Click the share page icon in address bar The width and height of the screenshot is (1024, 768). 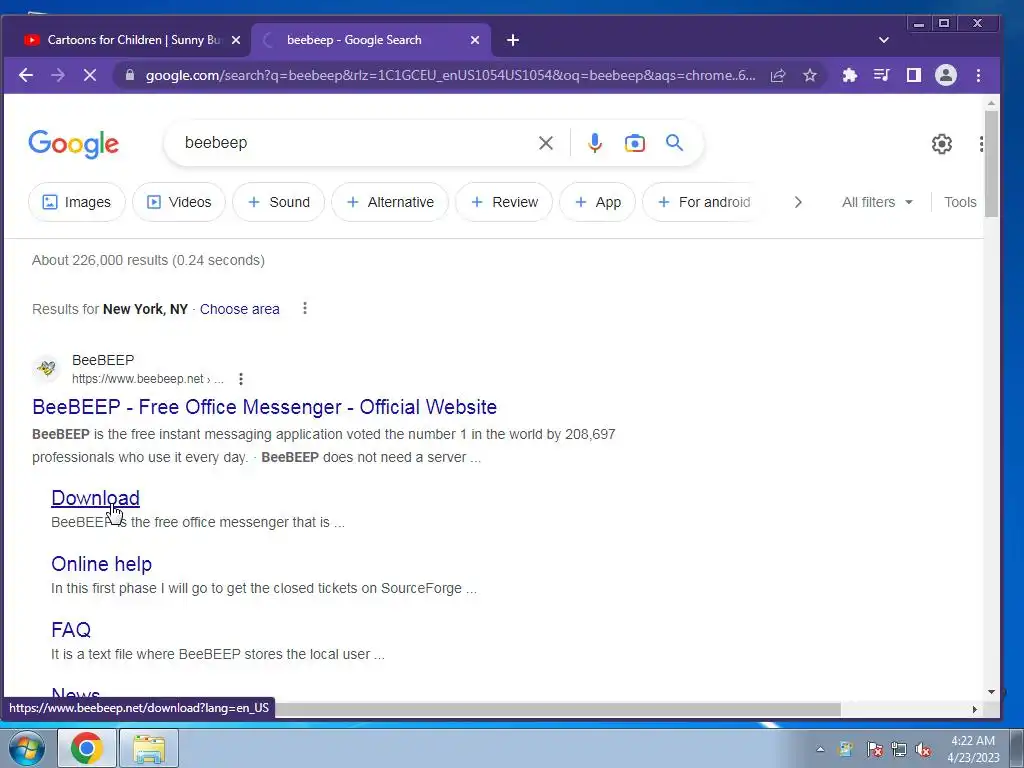(778, 75)
